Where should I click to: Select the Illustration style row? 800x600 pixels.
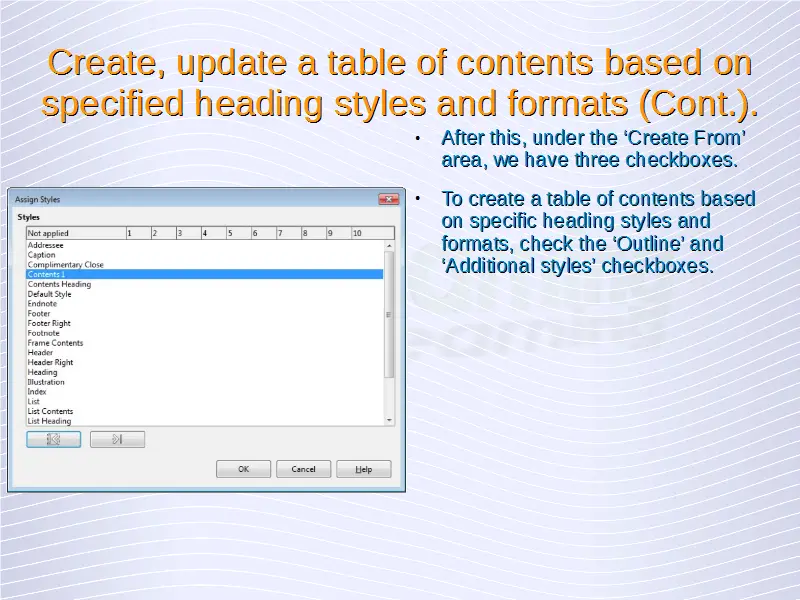pos(46,382)
